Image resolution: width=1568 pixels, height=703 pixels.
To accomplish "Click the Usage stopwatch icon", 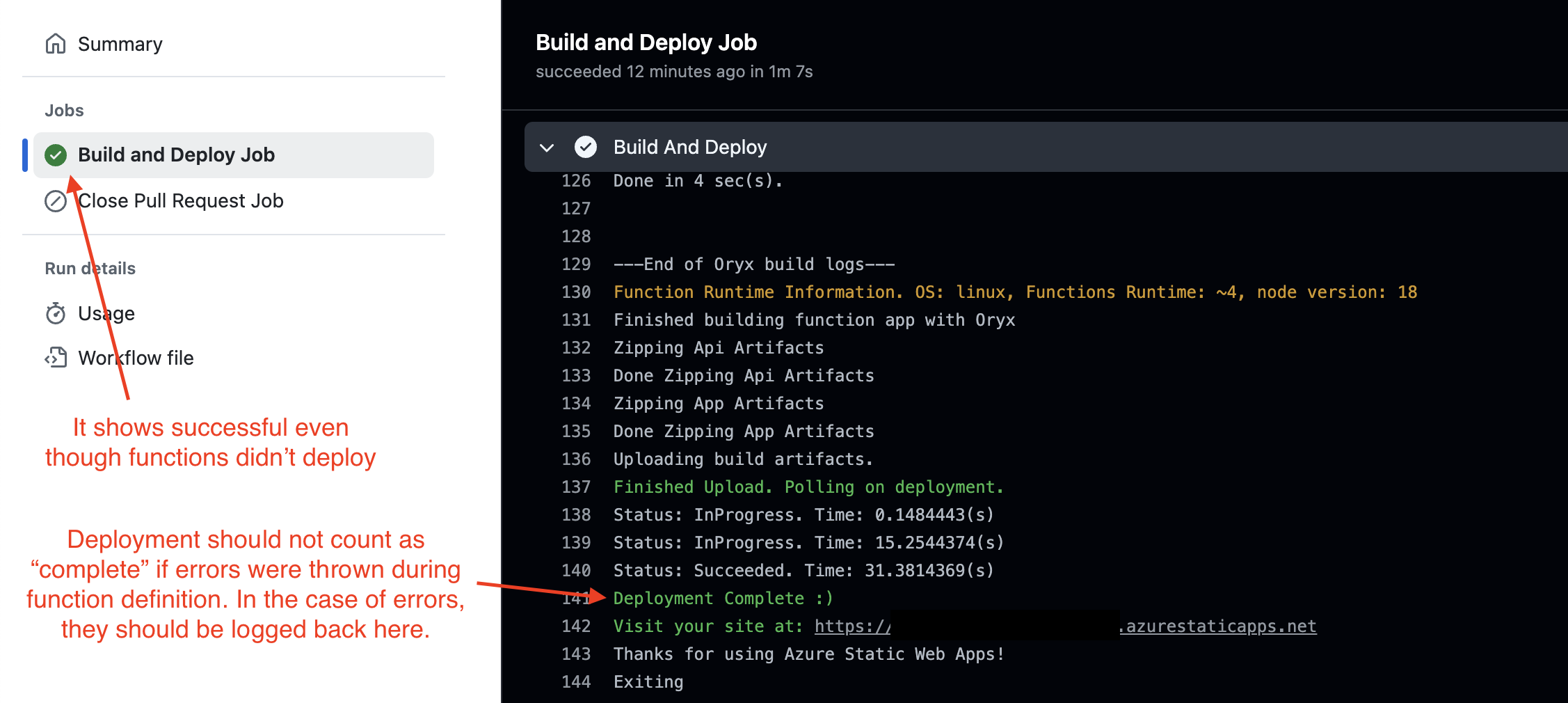I will 56,313.
